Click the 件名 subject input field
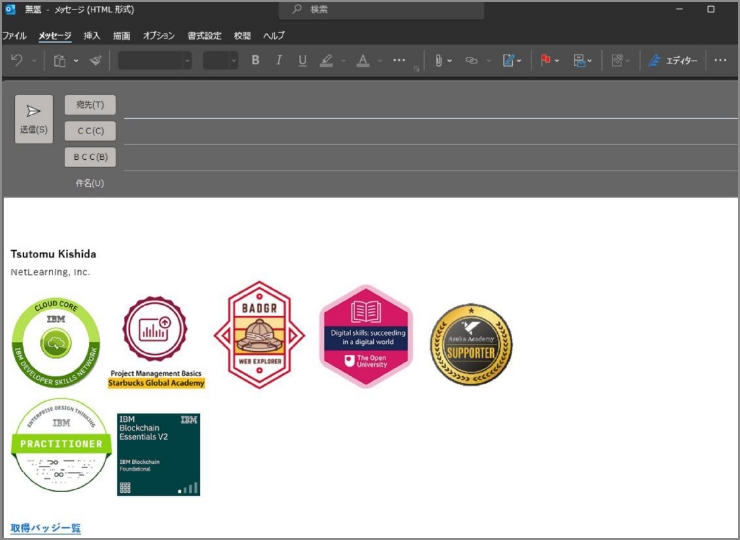This screenshot has height=540, width=740. point(430,183)
